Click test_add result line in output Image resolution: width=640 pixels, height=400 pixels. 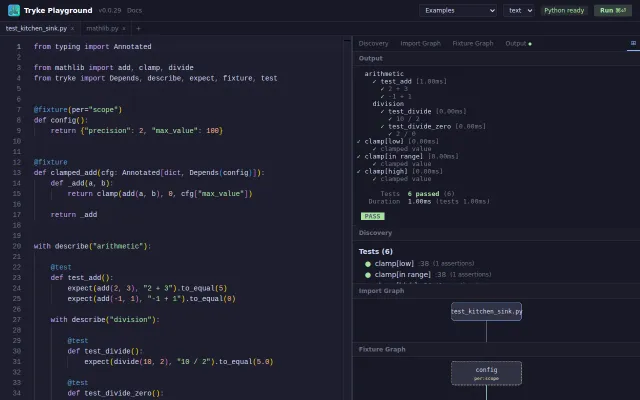409,82
